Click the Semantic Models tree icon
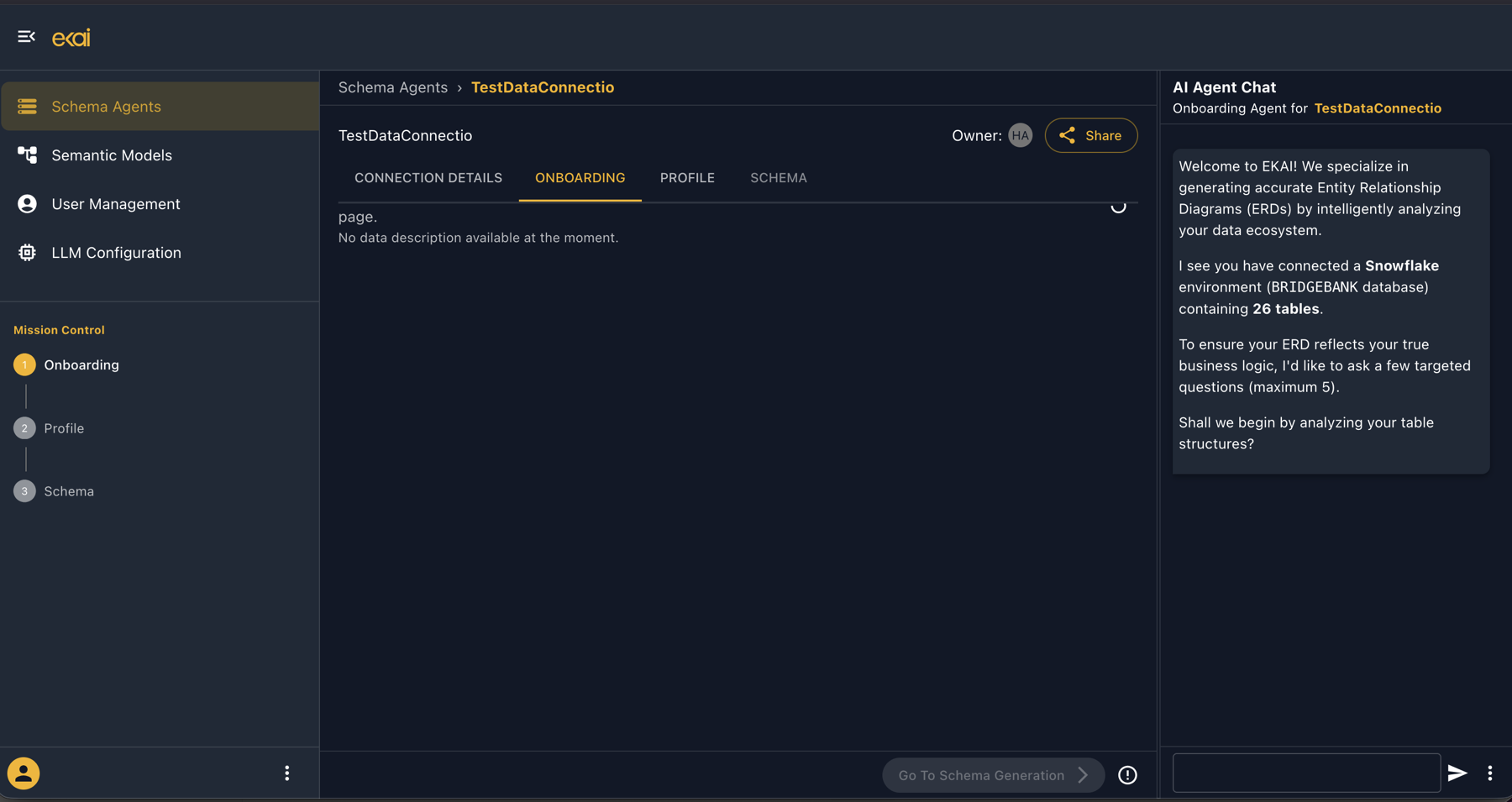Image resolution: width=1512 pixels, height=802 pixels. [27, 155]
